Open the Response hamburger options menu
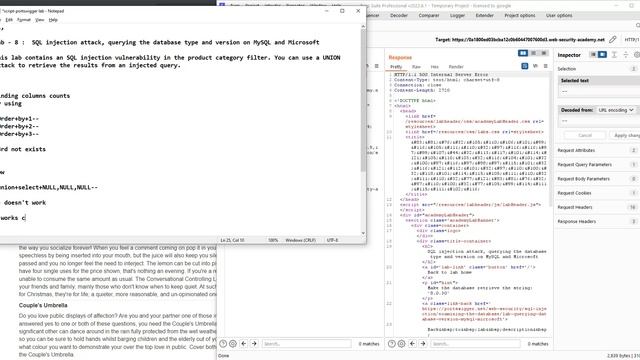Screen dimensions: 640x360 coord(546,66)
